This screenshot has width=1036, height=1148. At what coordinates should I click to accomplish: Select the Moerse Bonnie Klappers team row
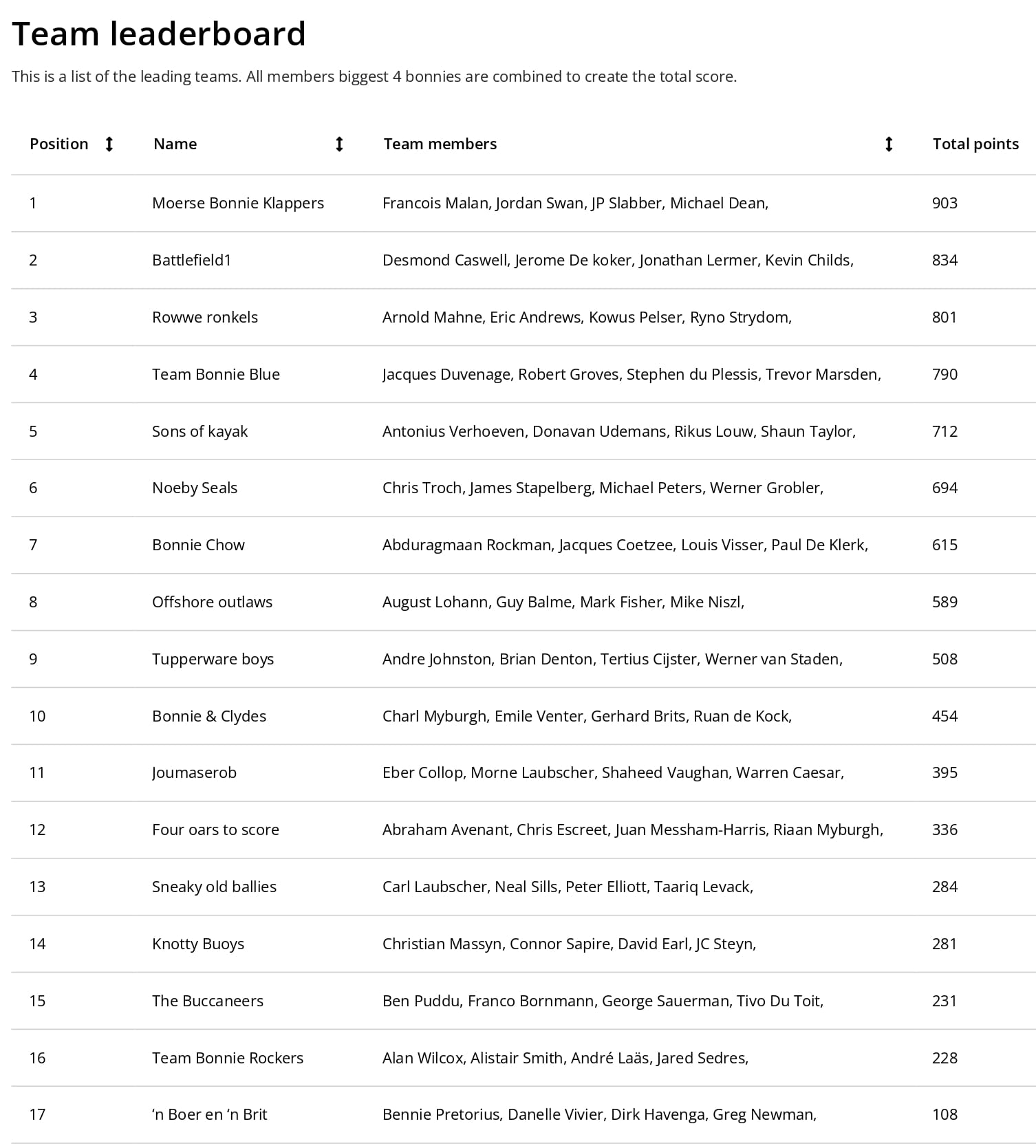[x=524, y=203]
